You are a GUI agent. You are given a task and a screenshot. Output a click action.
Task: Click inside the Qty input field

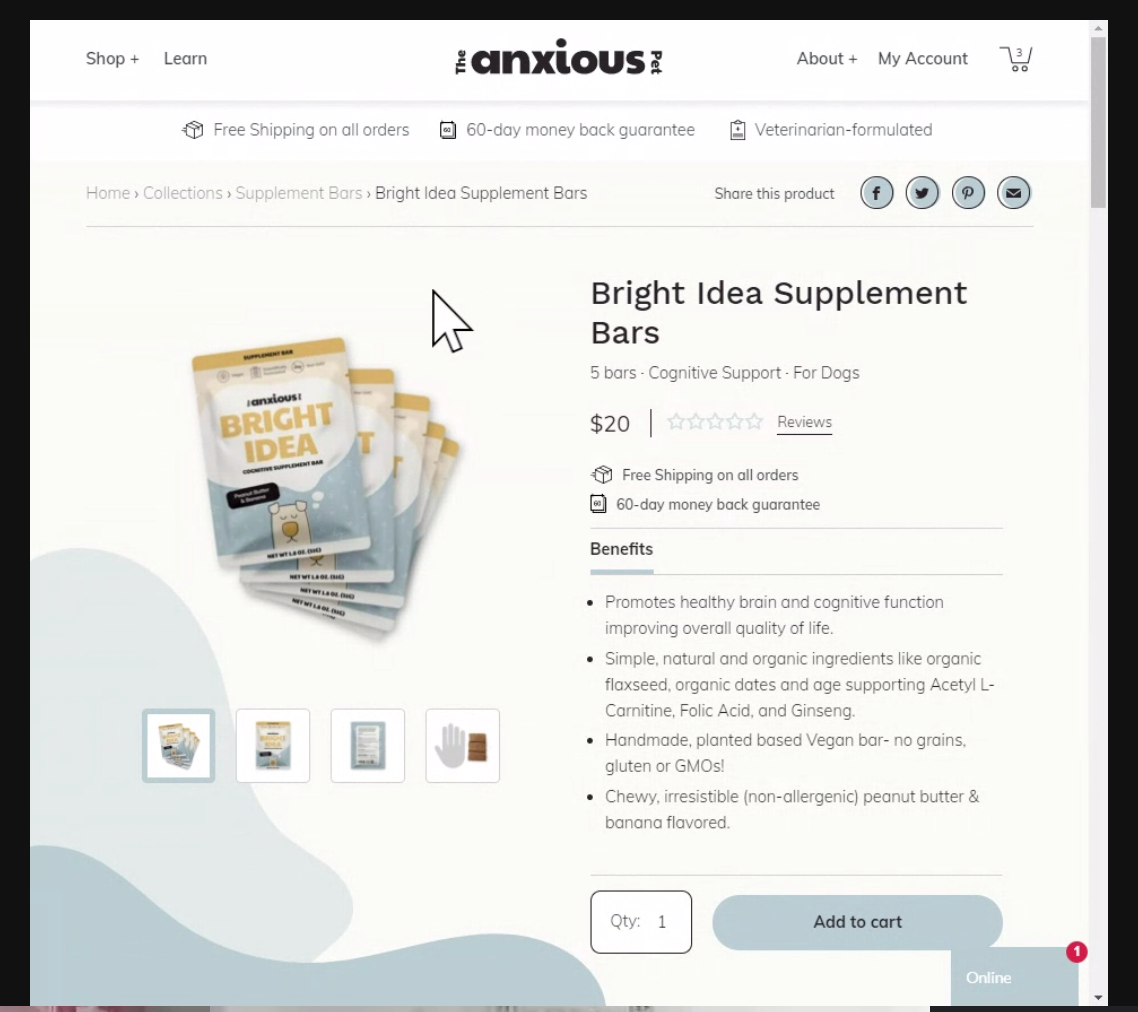click(x=662, y=921)
